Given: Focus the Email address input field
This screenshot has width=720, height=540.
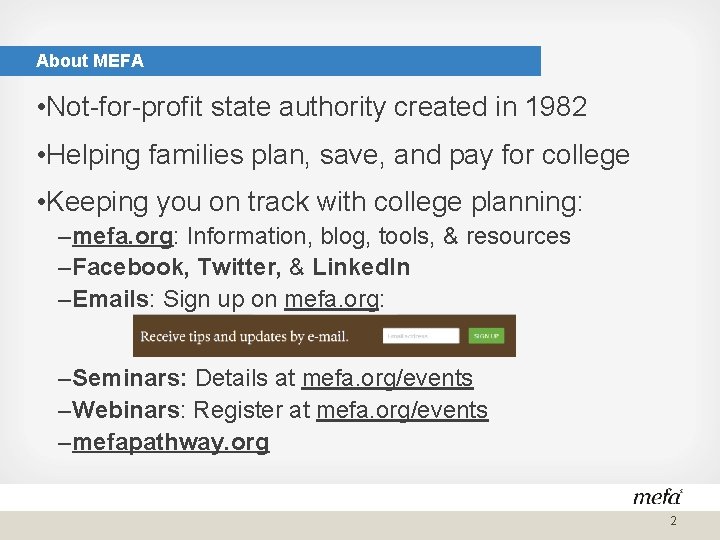Looking at the screenshot, I should click(421, 336).
